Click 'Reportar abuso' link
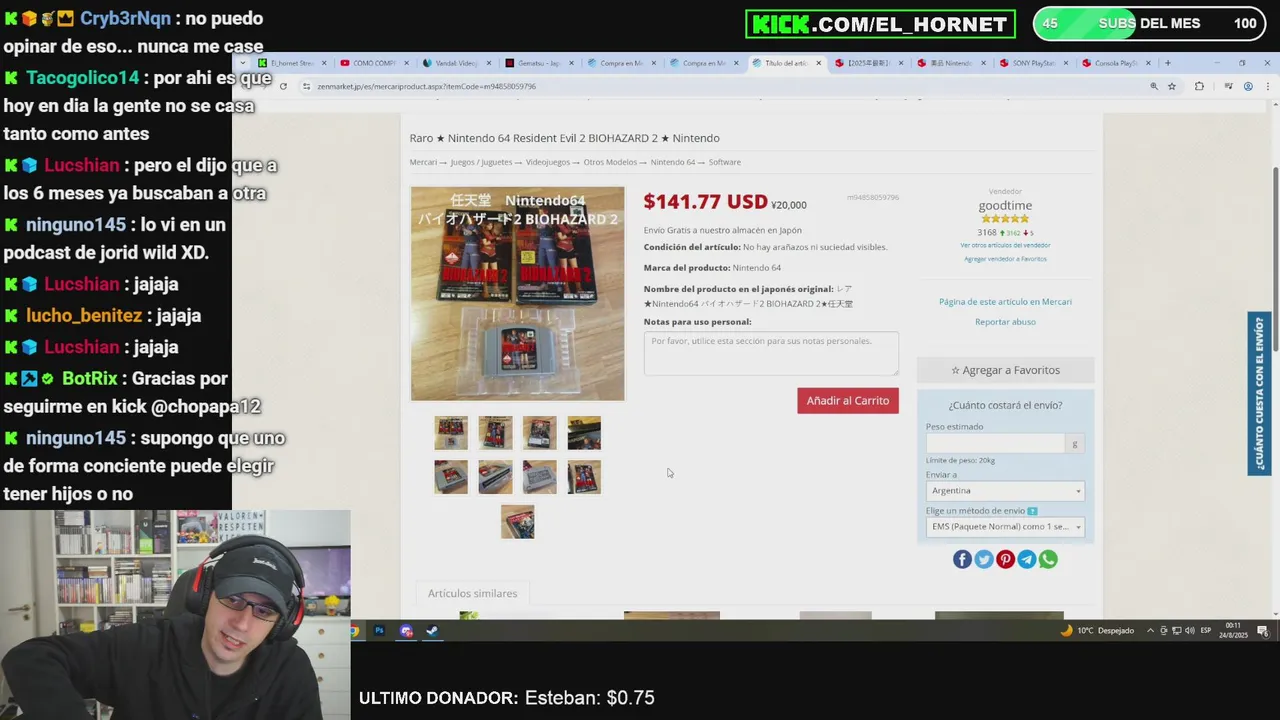Image resolution: width=1280 pixels, height=720 pixels. coord(1005,322)
